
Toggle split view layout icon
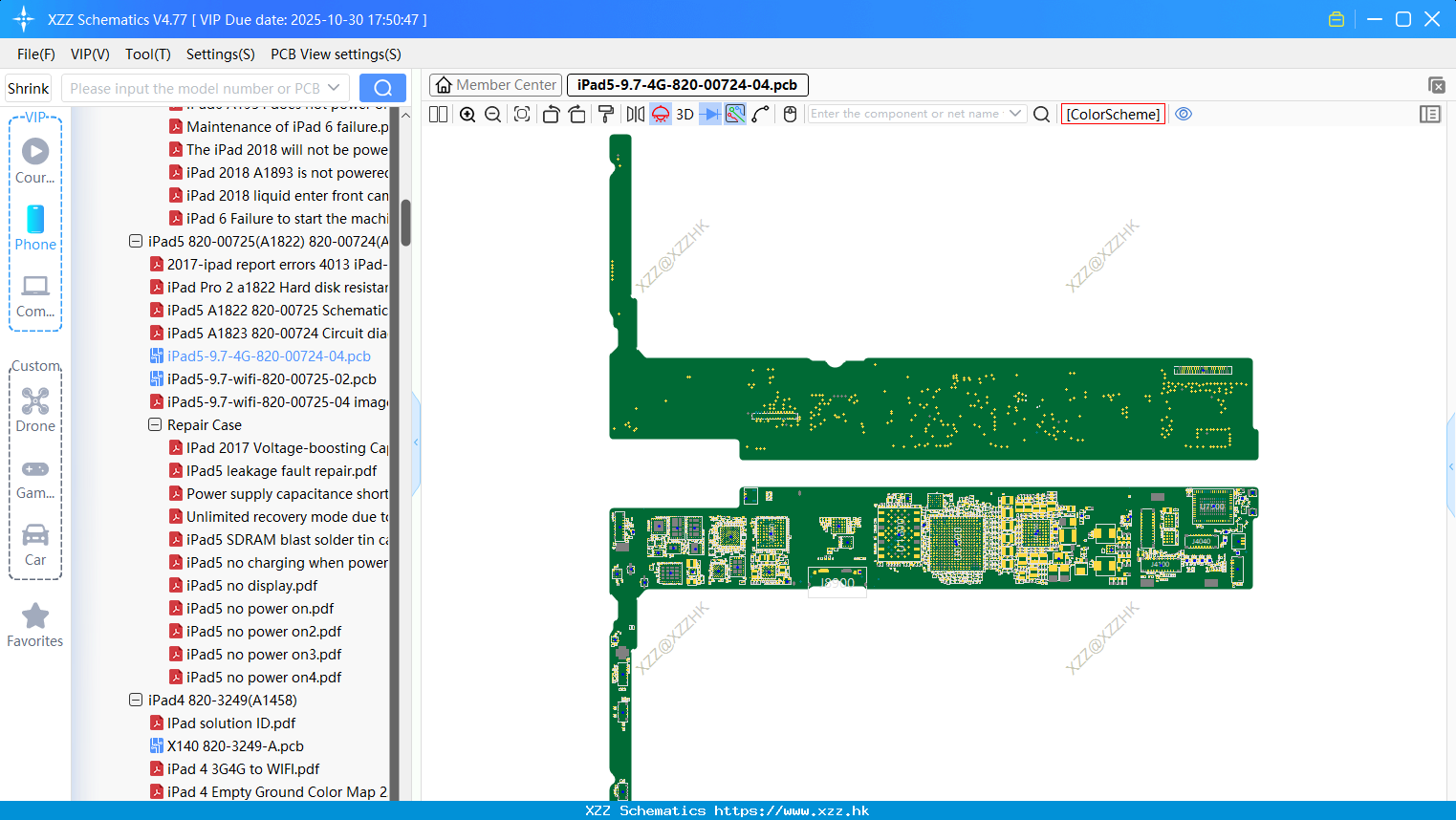pyautogui.click(x=438, y=114)
